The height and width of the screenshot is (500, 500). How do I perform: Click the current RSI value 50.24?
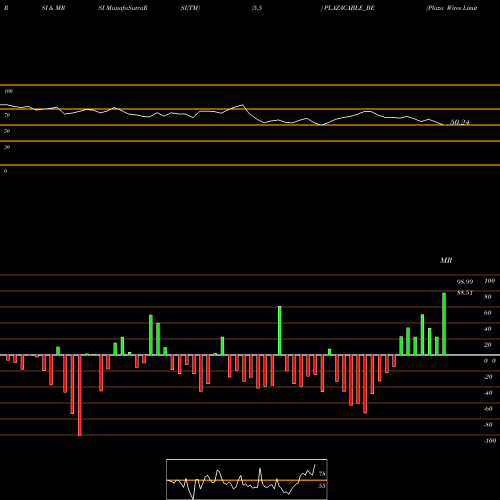[460, 122]
